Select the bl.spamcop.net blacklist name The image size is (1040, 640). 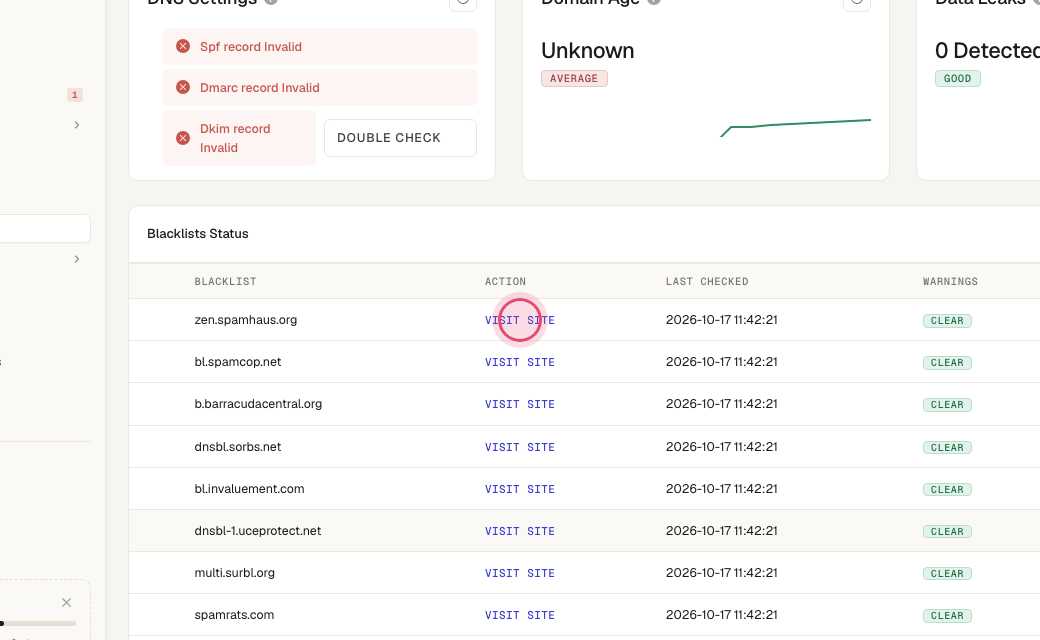coord(237,361)
